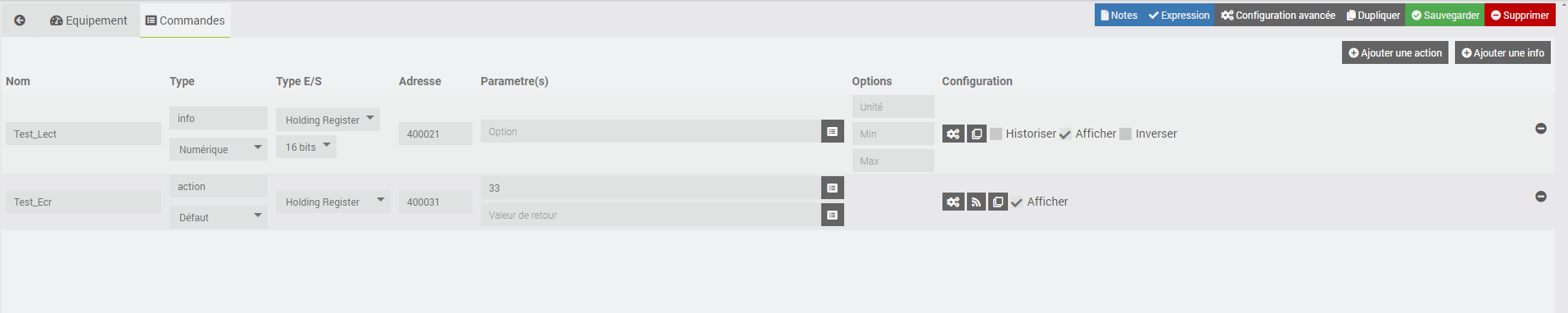Expand the 16 bits dropdown
This screenshot has width=1568, height=313.
coord(306,147)
